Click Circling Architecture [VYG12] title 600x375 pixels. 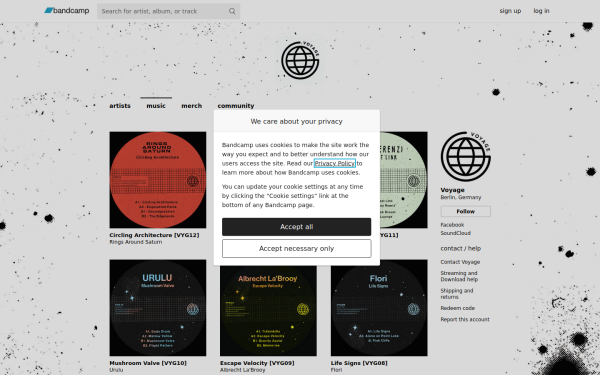click(x=154, y=235)
